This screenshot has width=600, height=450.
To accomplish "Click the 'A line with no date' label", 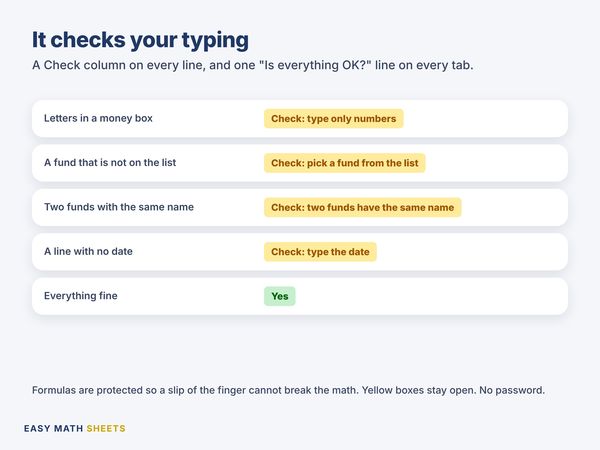I will [88, 251].
